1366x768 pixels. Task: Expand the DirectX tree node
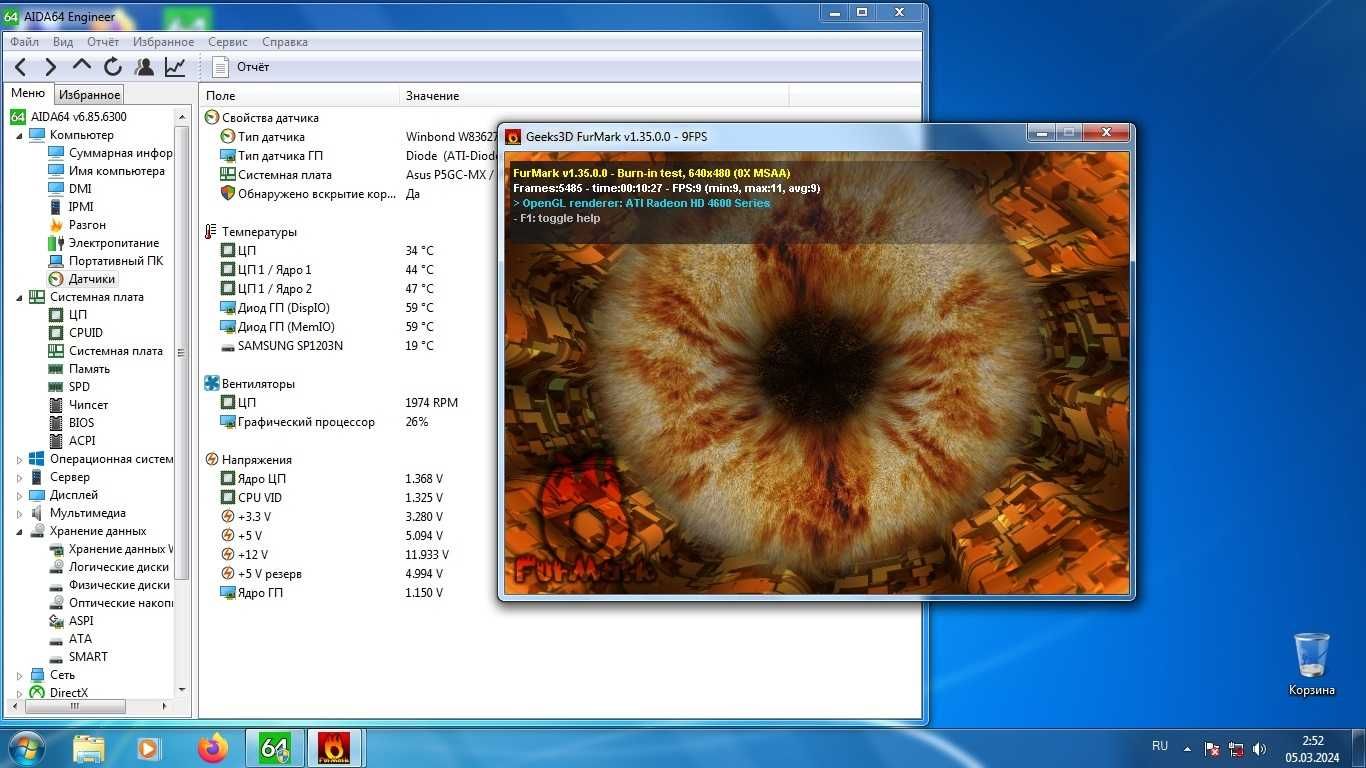point(19,693)
